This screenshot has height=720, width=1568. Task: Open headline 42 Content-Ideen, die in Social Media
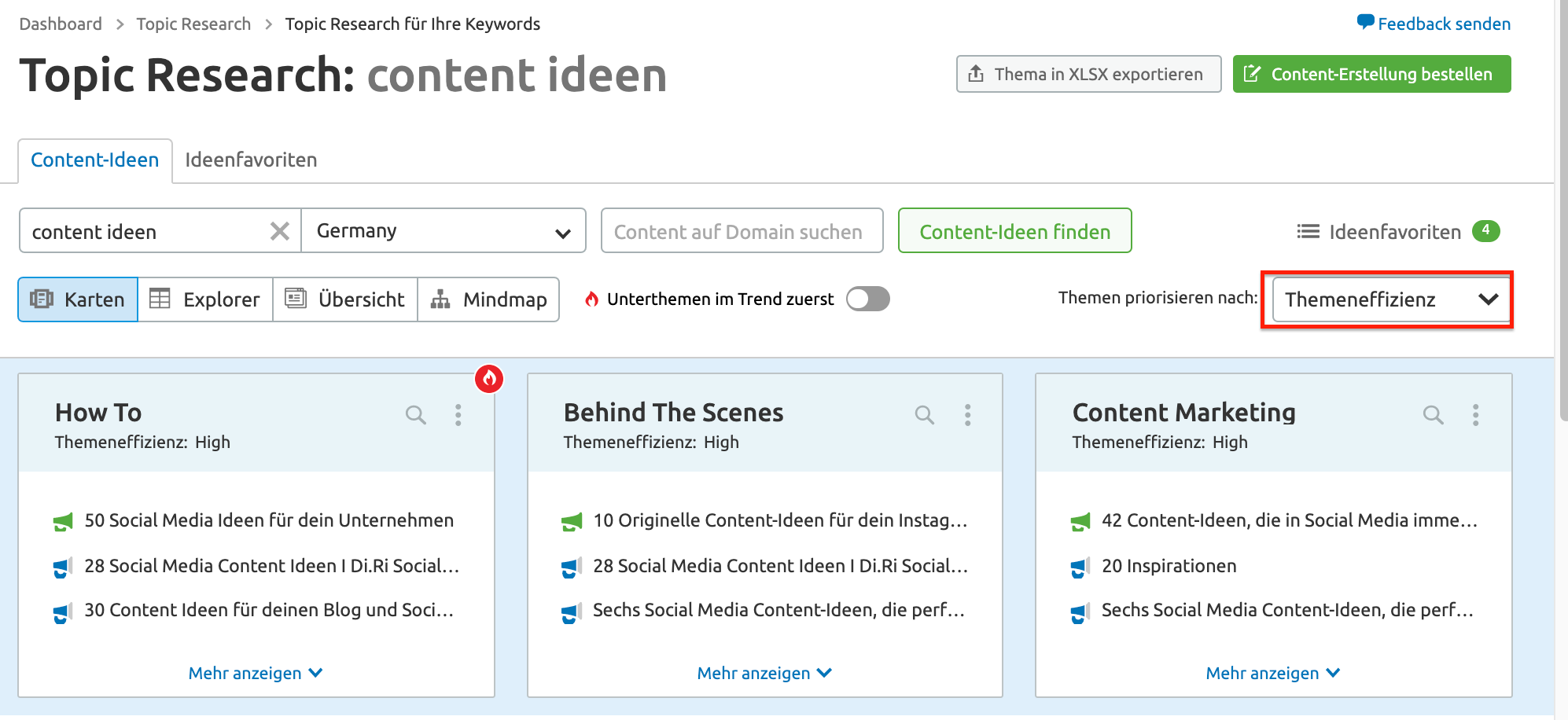point(1290,520)
